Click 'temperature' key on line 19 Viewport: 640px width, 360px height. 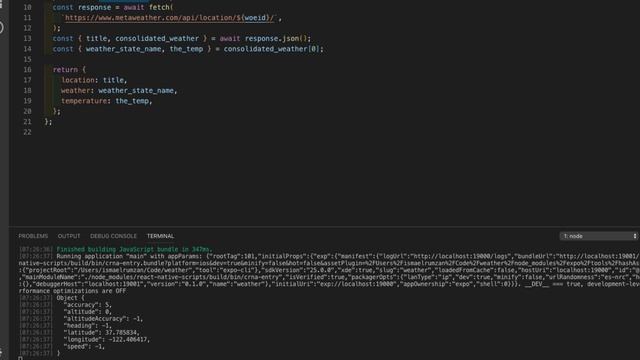coord(84,101)
